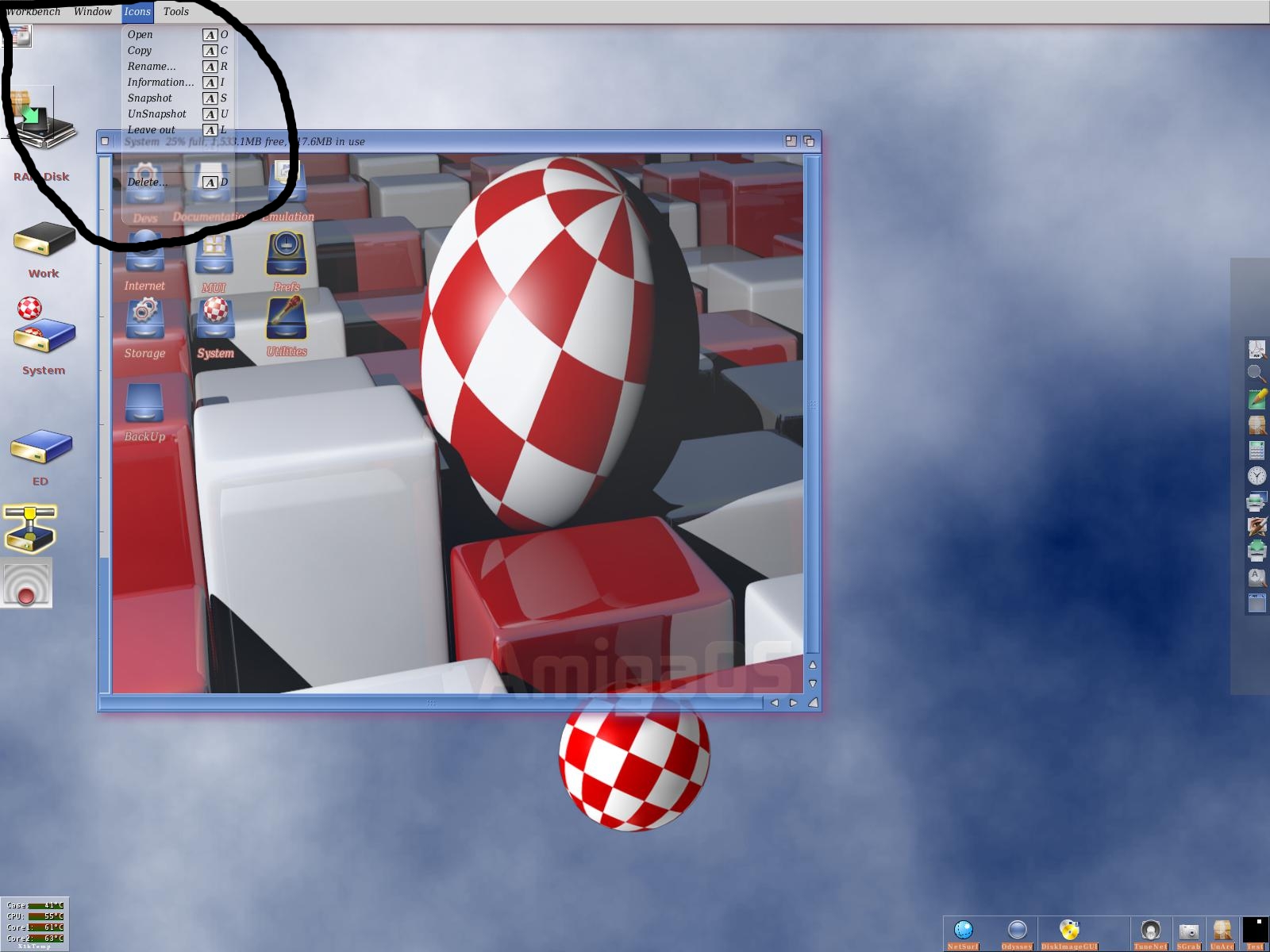Viewport: 1270px width, 952px height.
Task: Click the window's zoom gadget
Action: [791, 141]
